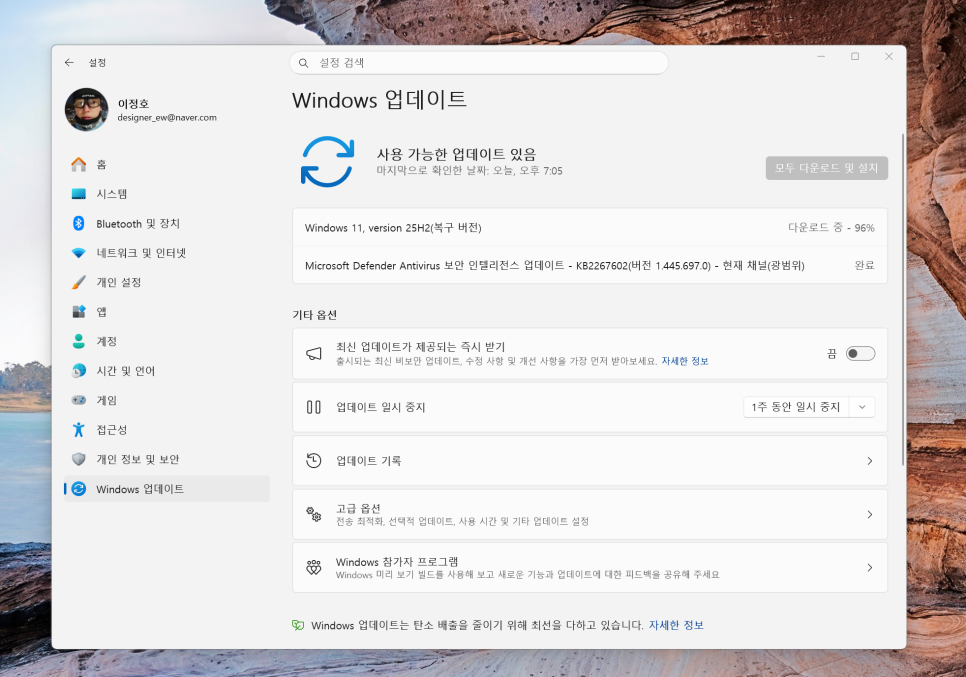Select the 앱 icon in sidebar
The image size is (966, 677).
(79, 312)
